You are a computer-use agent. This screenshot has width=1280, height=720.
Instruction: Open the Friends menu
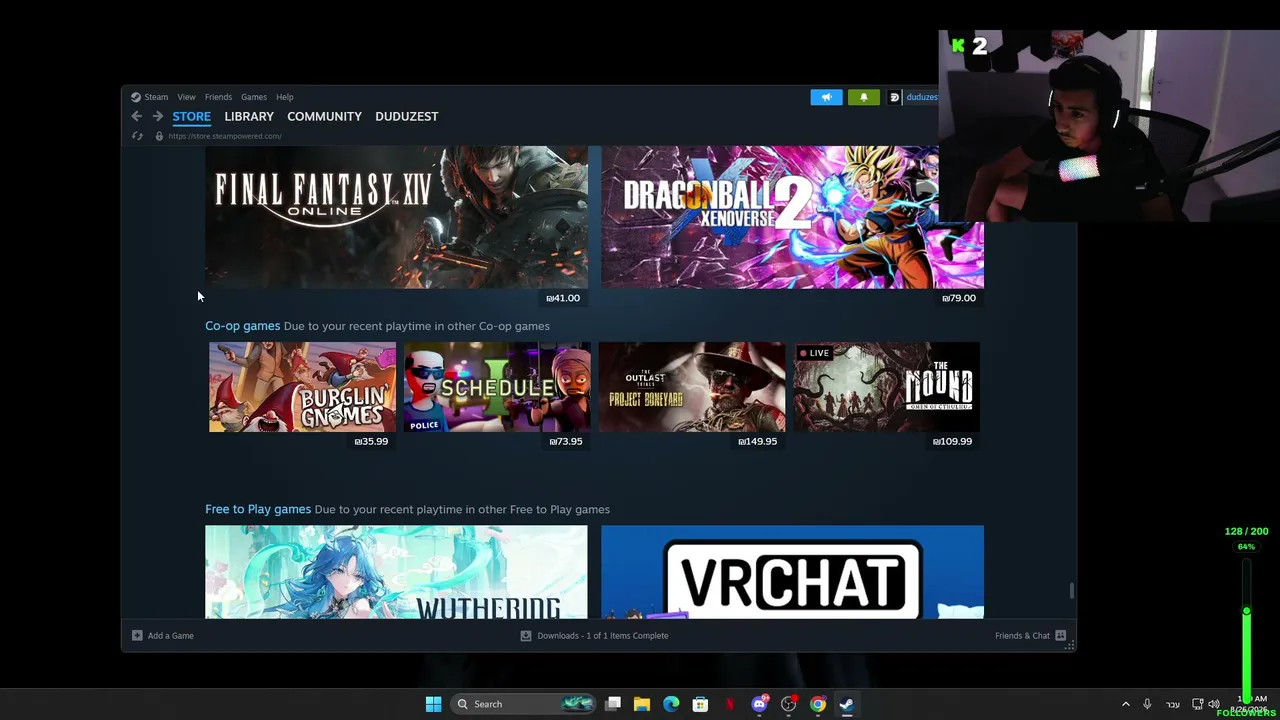[x=218, y=97]
